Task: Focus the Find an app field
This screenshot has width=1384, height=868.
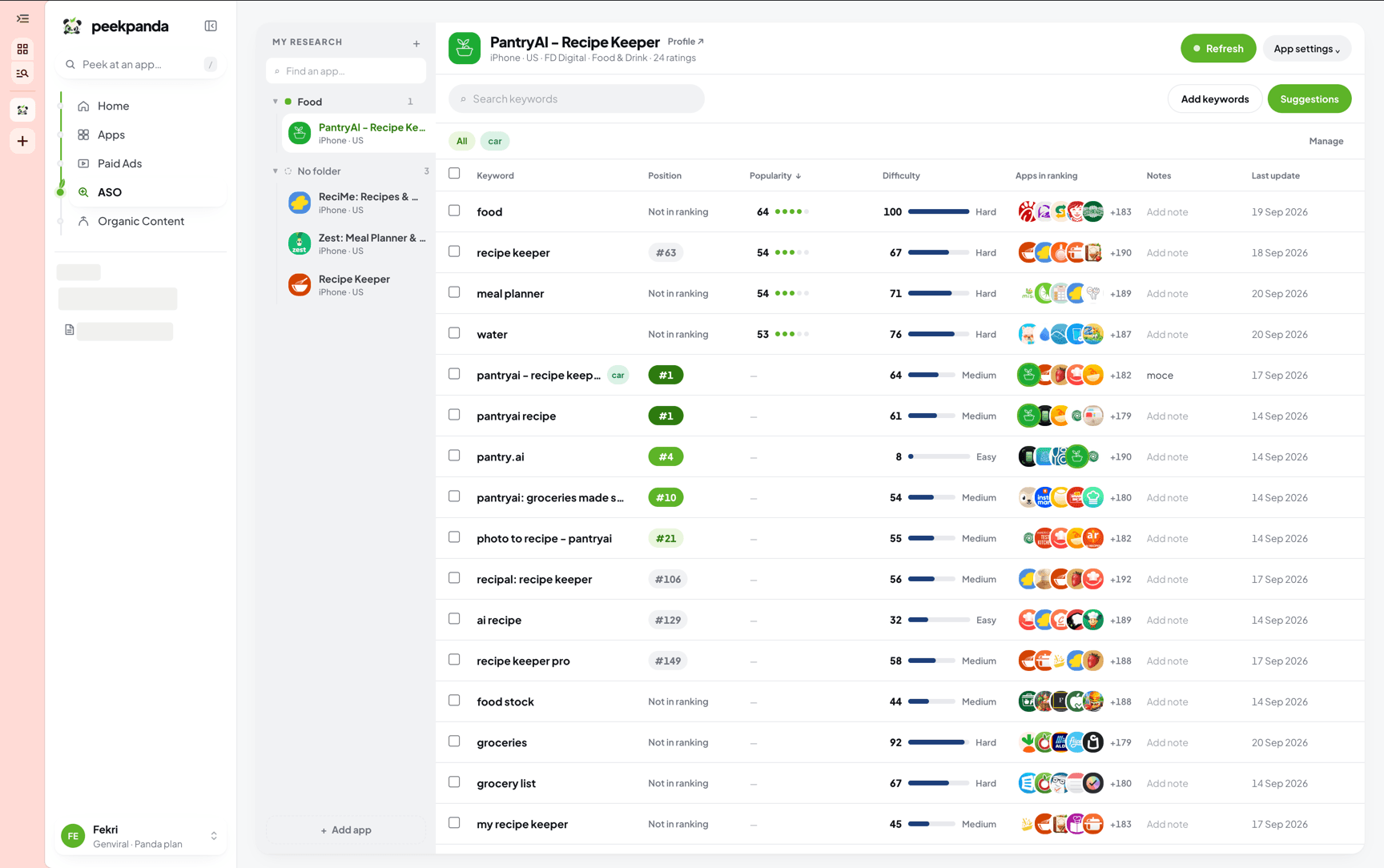Action: (x=346, y=71)
